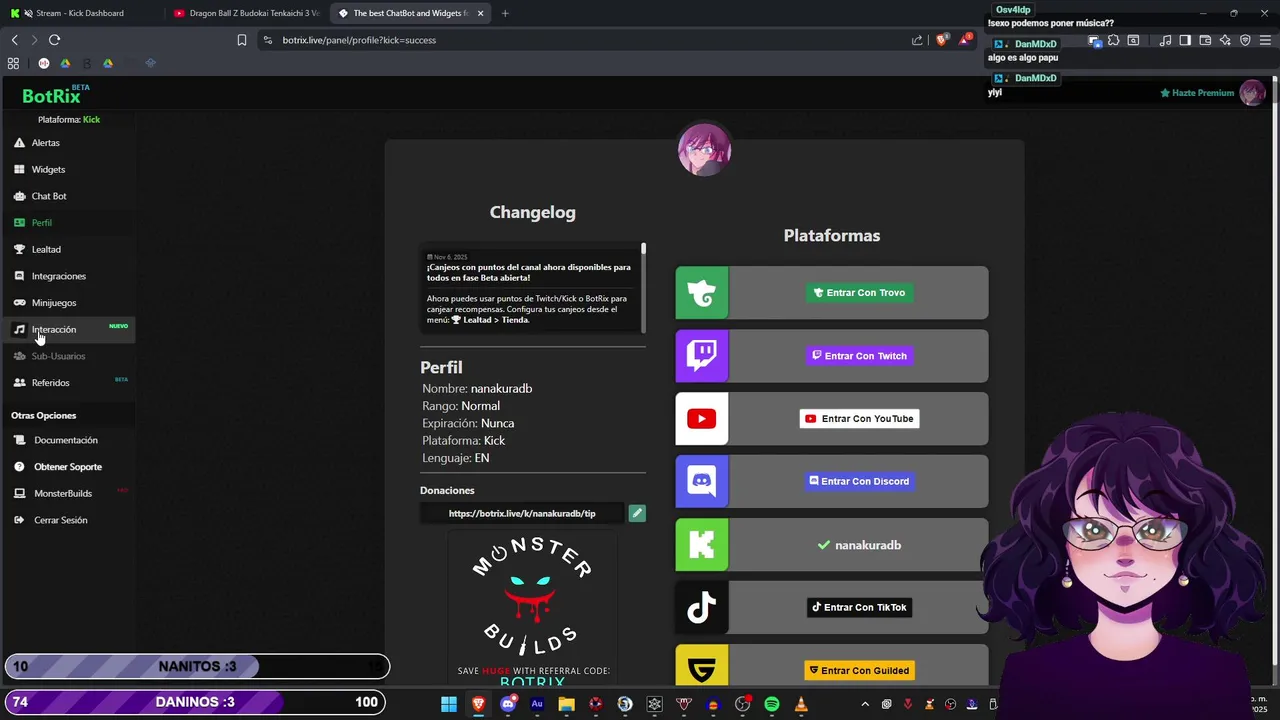Click the bookmark icon beside the address bar
This screenshot has height=720, width=1280.
(x=242, y=40)
